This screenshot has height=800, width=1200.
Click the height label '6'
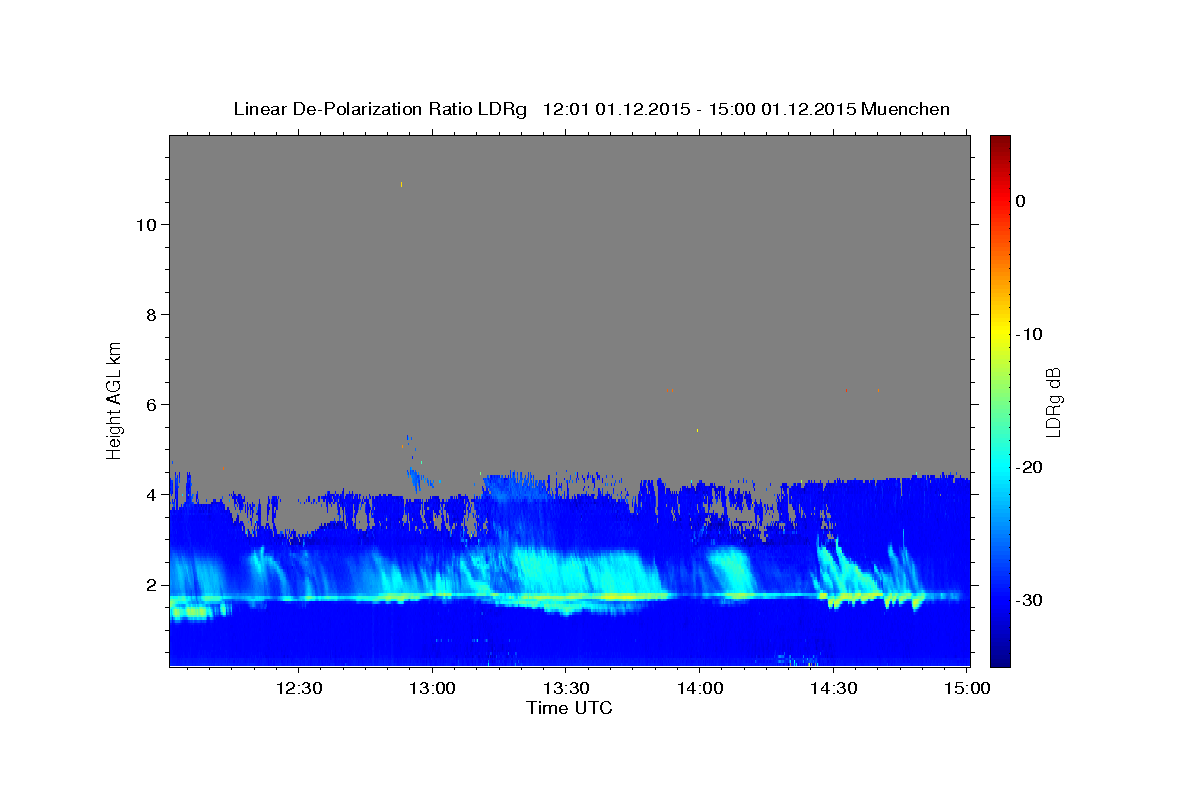150,404
